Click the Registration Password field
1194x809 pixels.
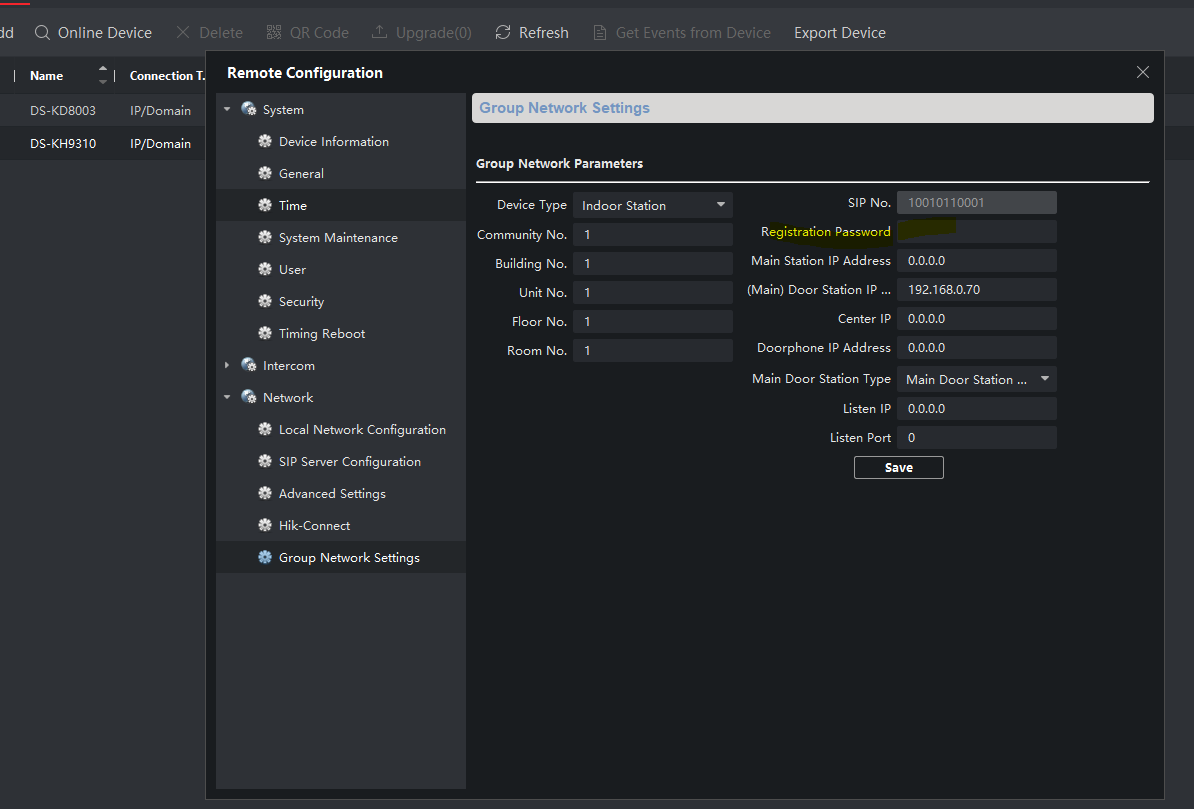pos(976,232)
